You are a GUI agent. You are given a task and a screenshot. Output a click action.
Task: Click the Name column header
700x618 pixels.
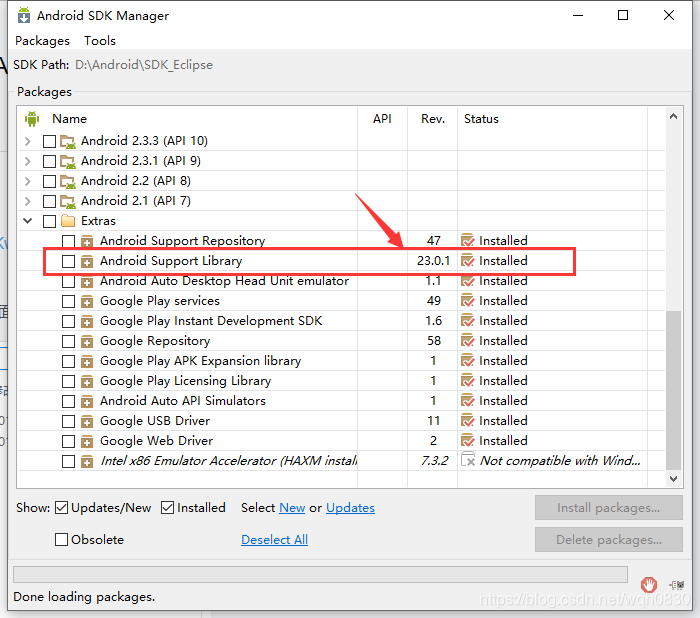pos(69,119)
